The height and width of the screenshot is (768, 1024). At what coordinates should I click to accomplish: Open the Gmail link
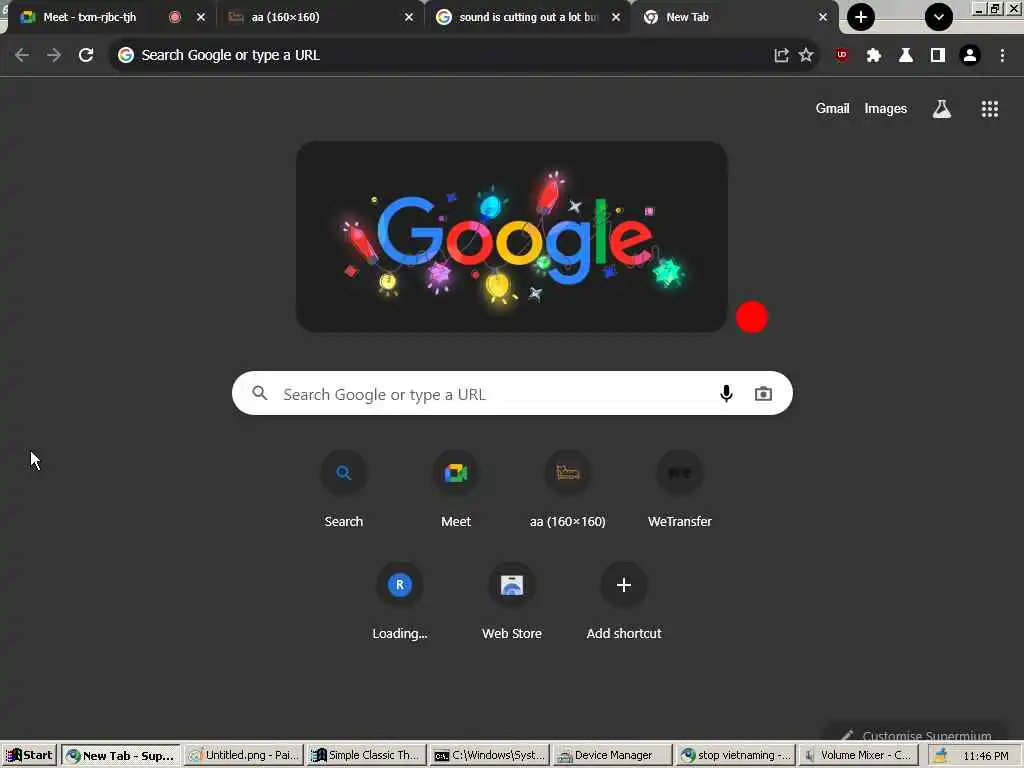pos(832,109)
